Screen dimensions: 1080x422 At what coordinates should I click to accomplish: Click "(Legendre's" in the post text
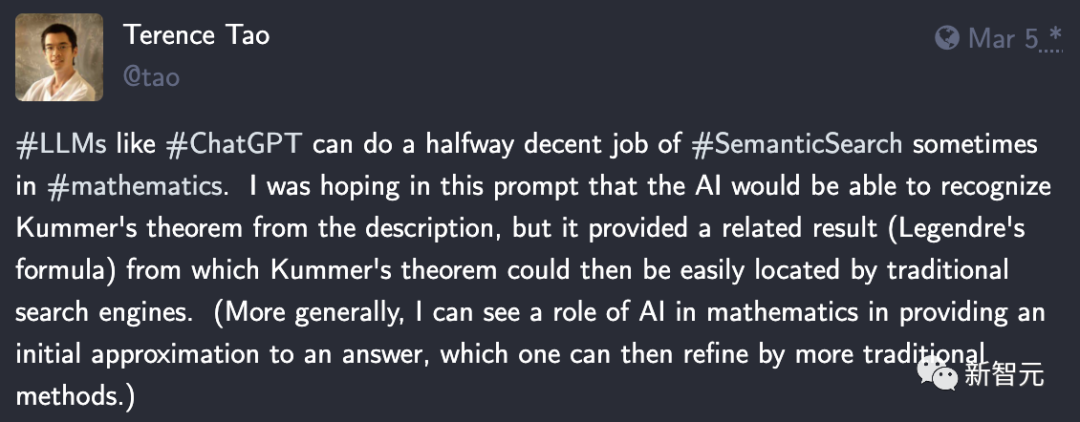(x=963, y=228)
